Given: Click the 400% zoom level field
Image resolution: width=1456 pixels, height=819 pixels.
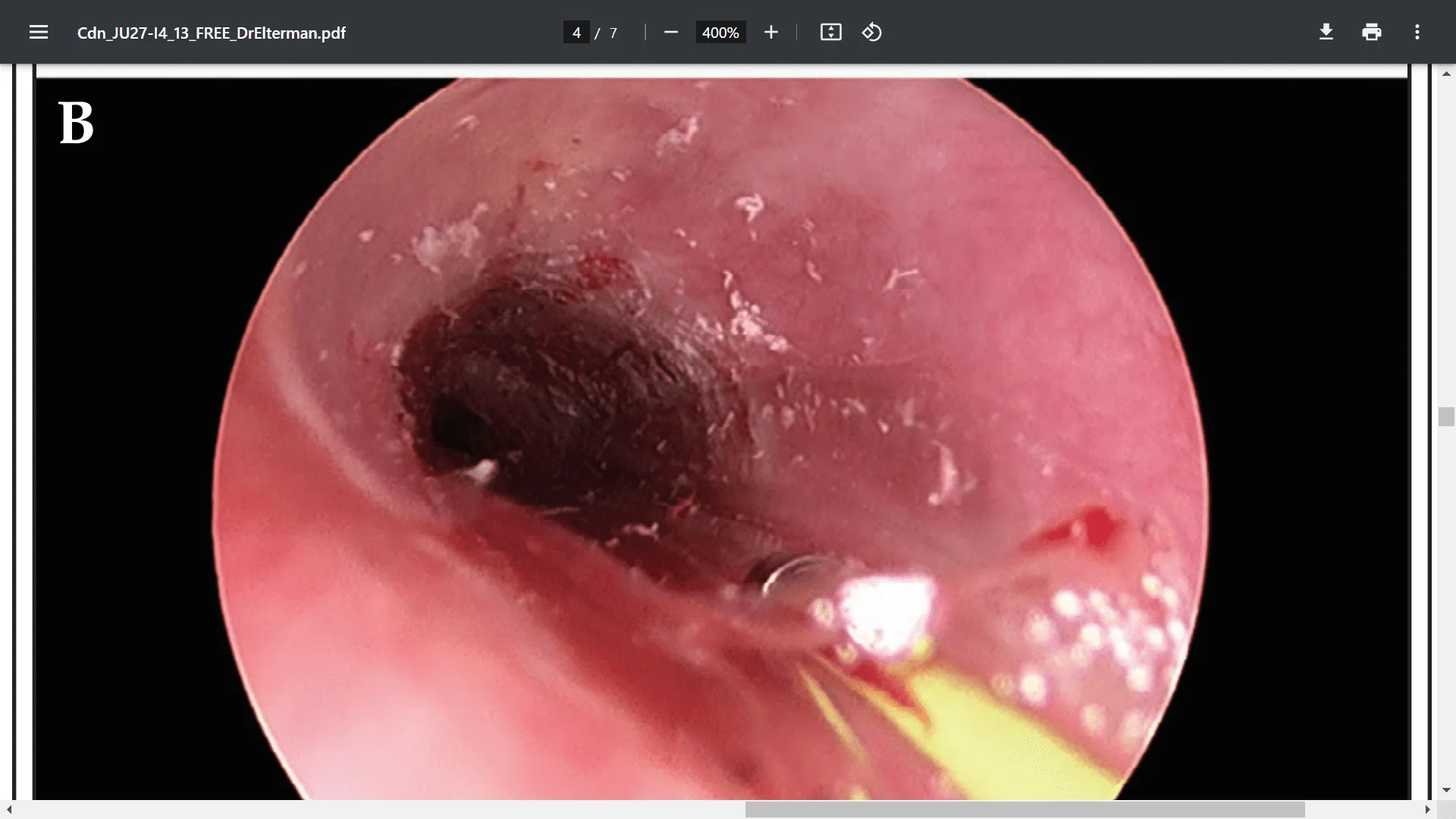Looking at the screenshot, I should pos(720,33).
